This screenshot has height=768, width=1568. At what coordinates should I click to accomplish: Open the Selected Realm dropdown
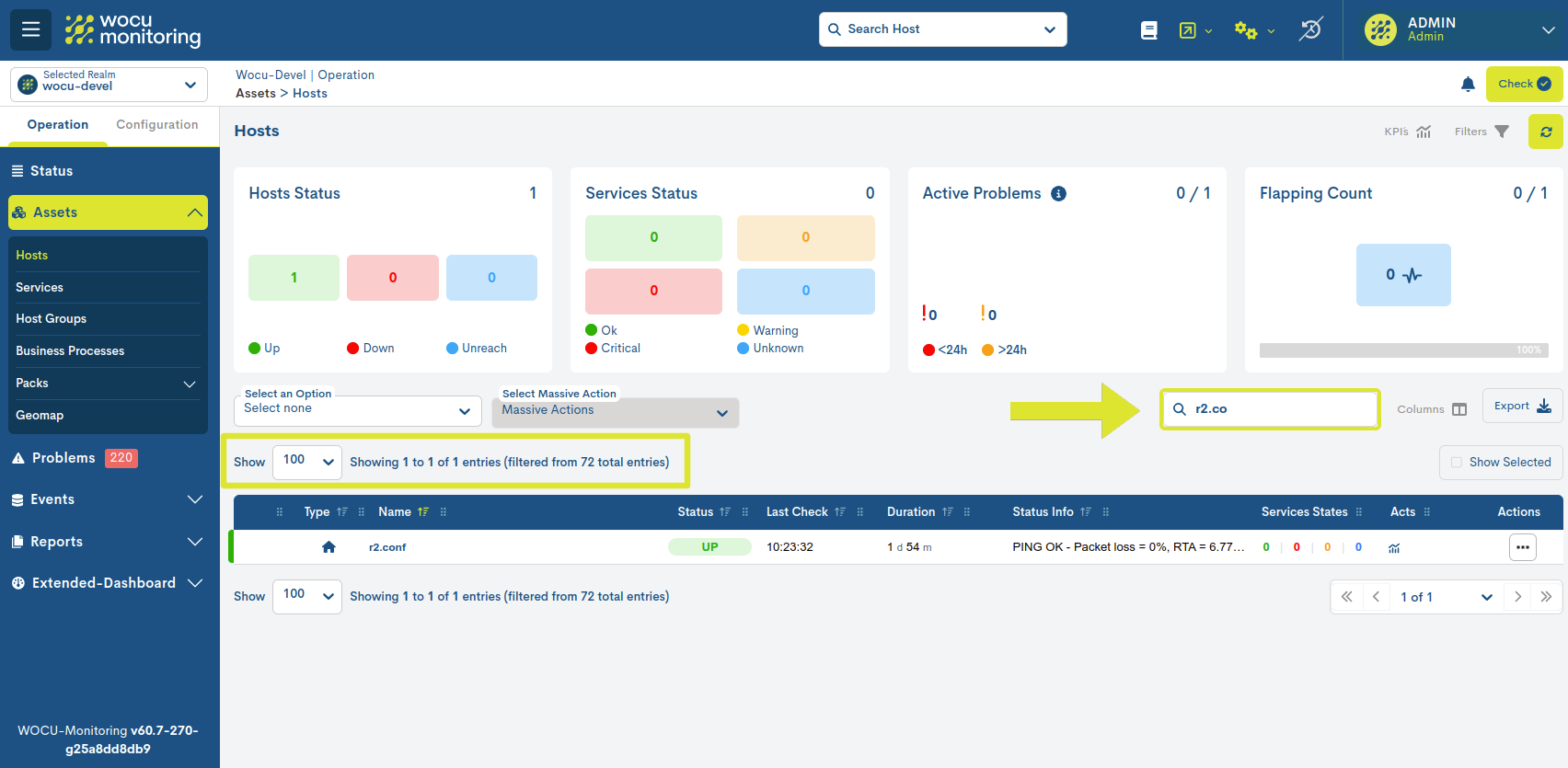click(x=109, y=85)
